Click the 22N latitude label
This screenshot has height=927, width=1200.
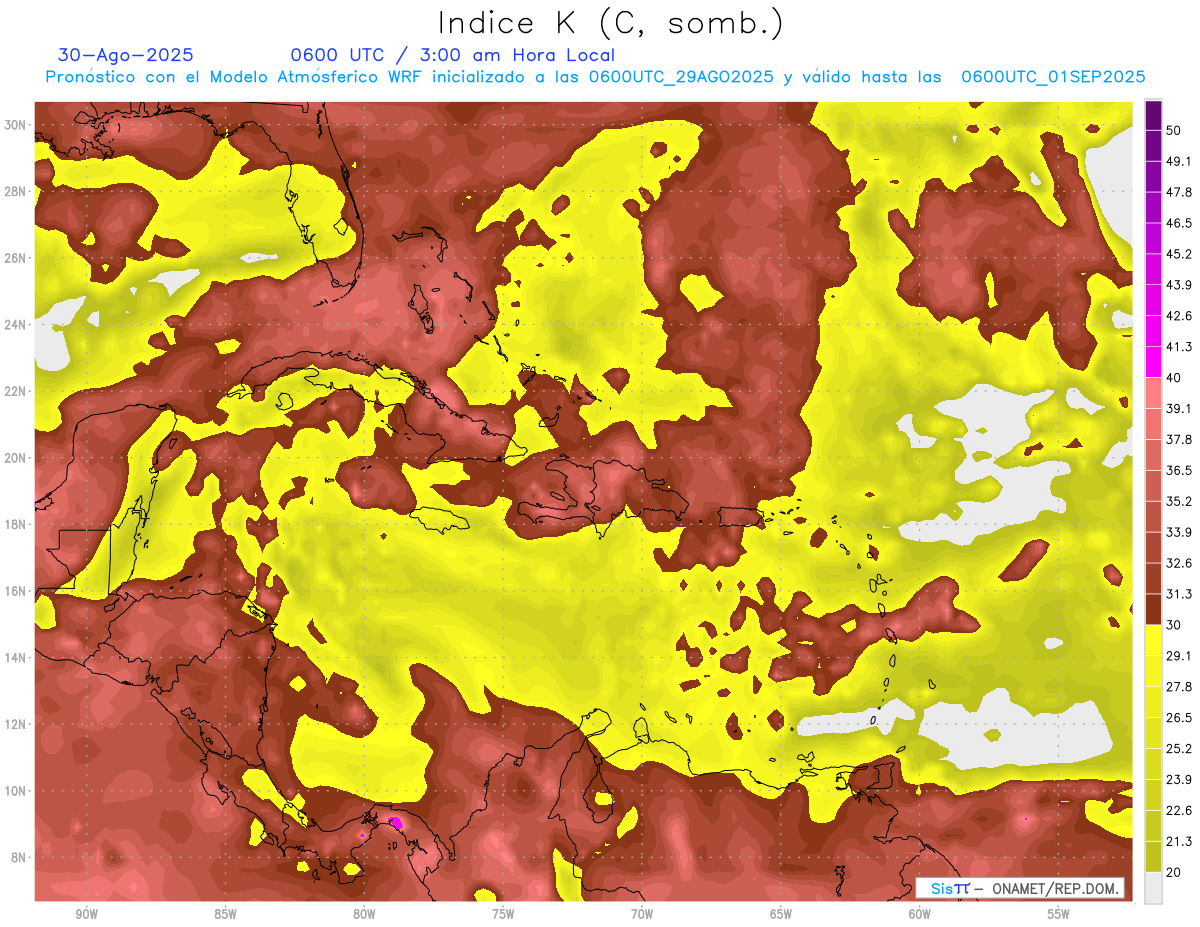point(17,391)
